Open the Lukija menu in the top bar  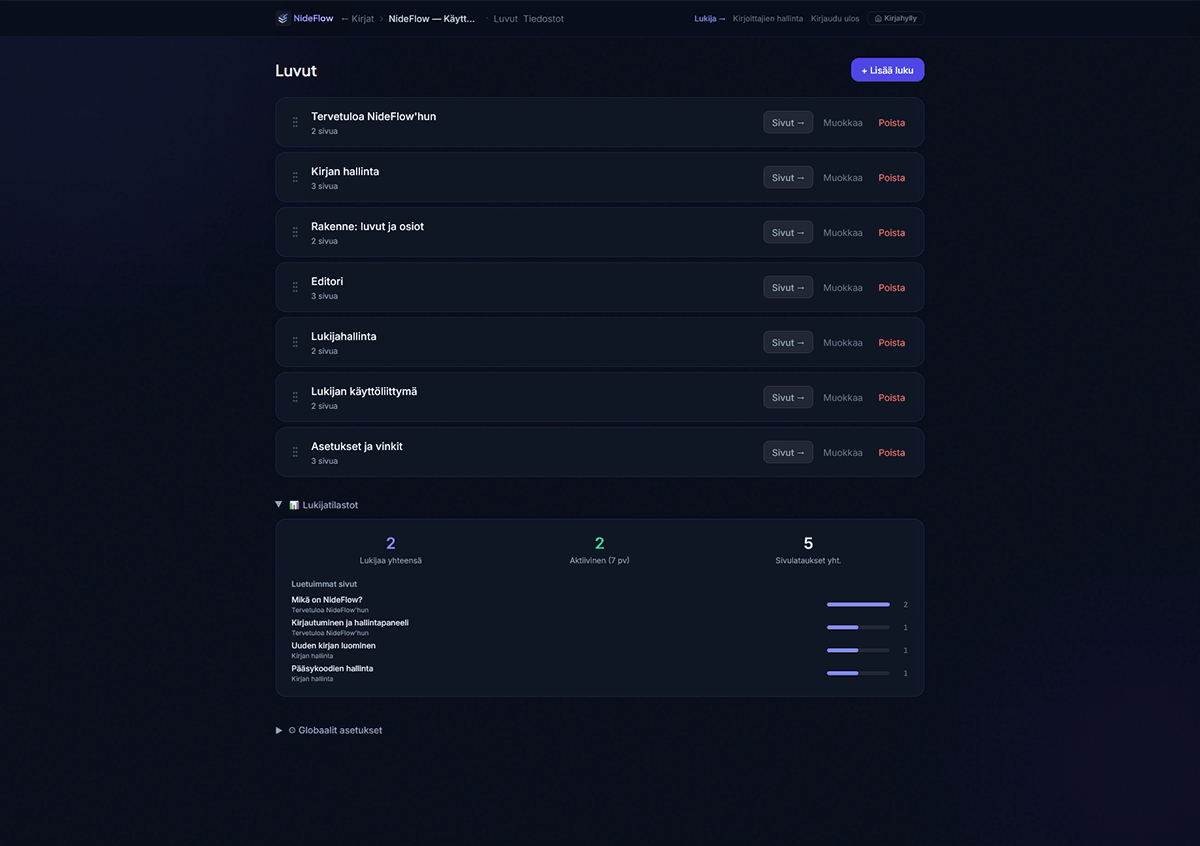click(x=709, y=18)
